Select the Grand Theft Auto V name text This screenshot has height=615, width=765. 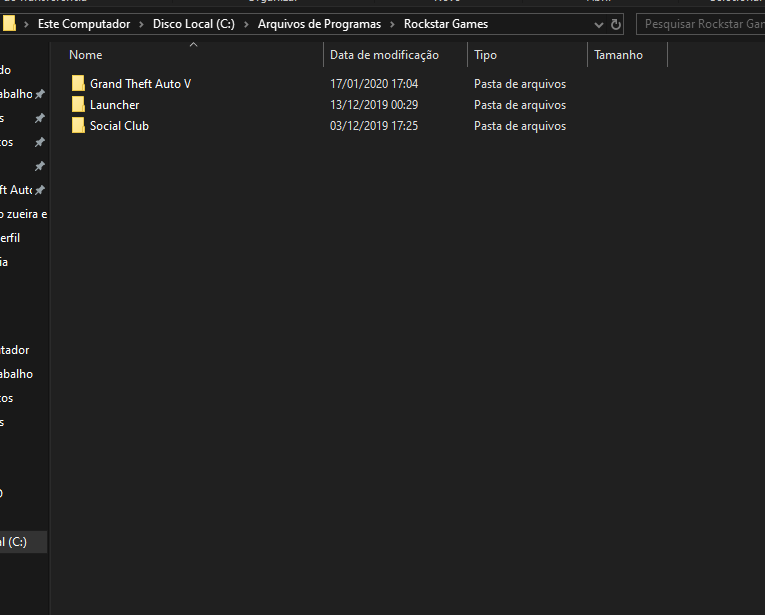pyautogui.click(x=141, y=84)
